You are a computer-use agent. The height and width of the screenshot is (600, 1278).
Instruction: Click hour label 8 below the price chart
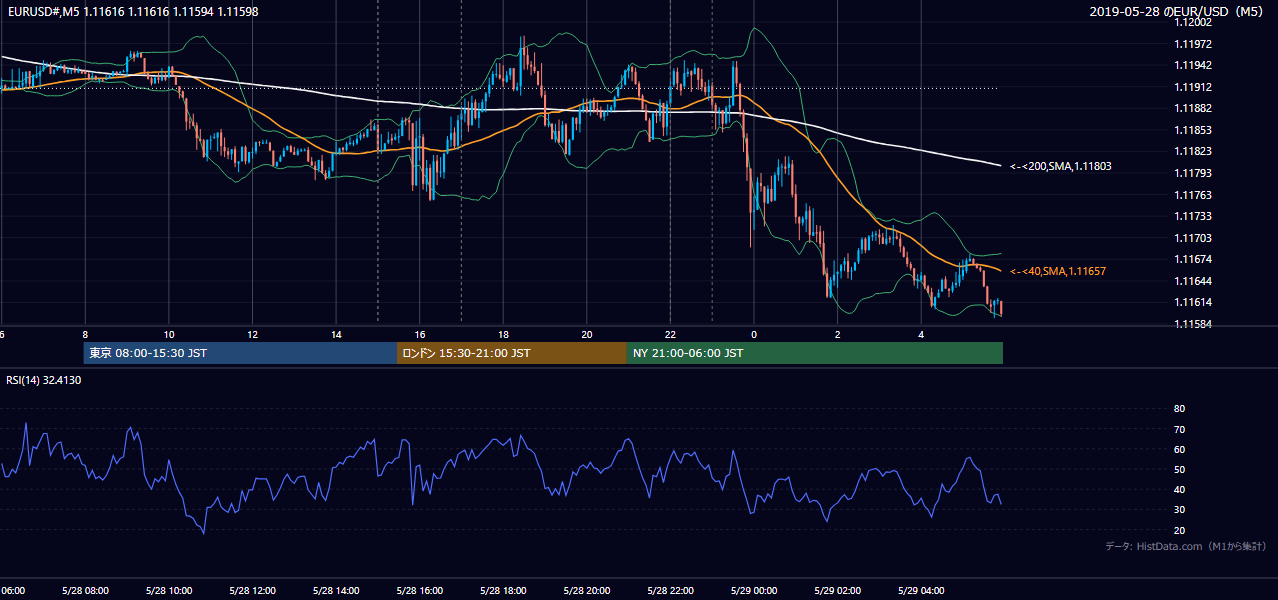pos(85,335)
